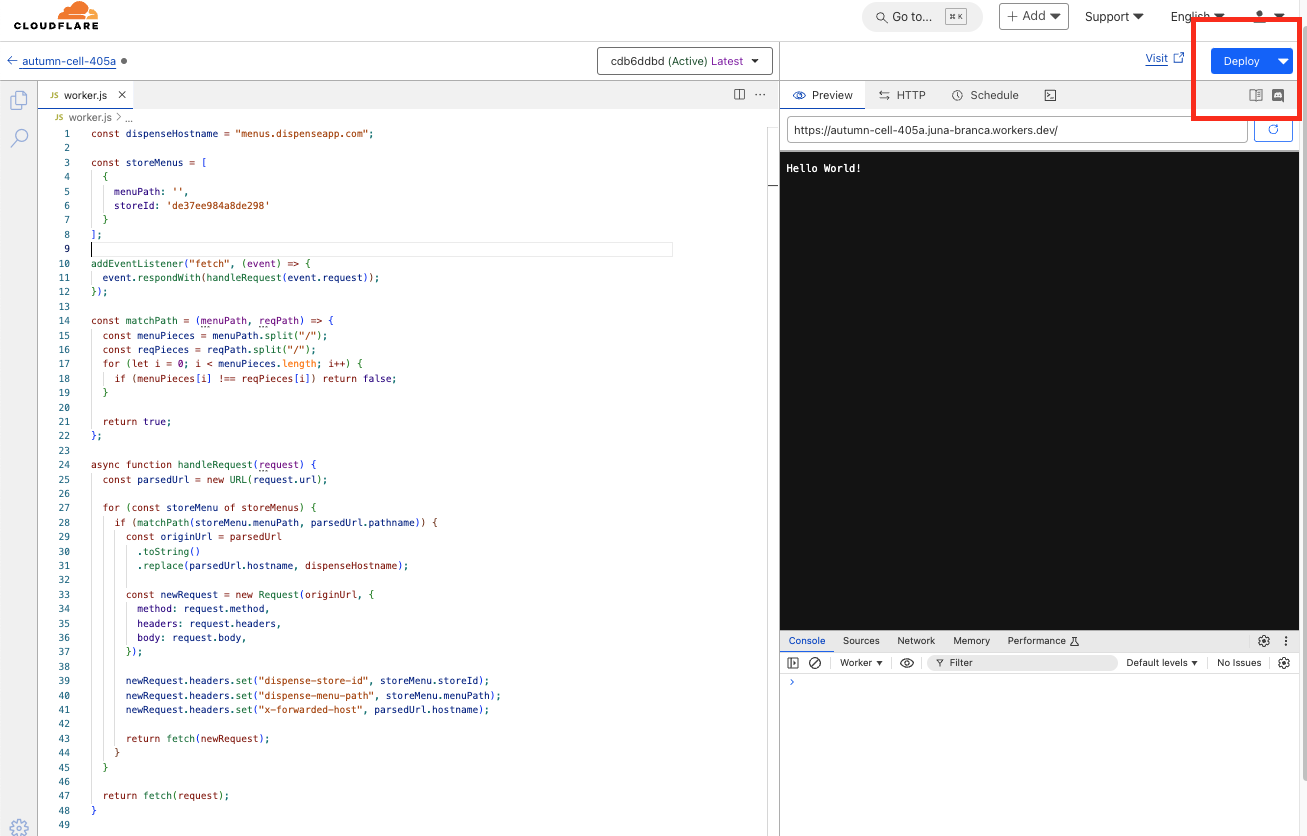1307x836 pixels.
Task: Click the 'addEventListener("fetch"' code line
Action: tap(201, 263)
